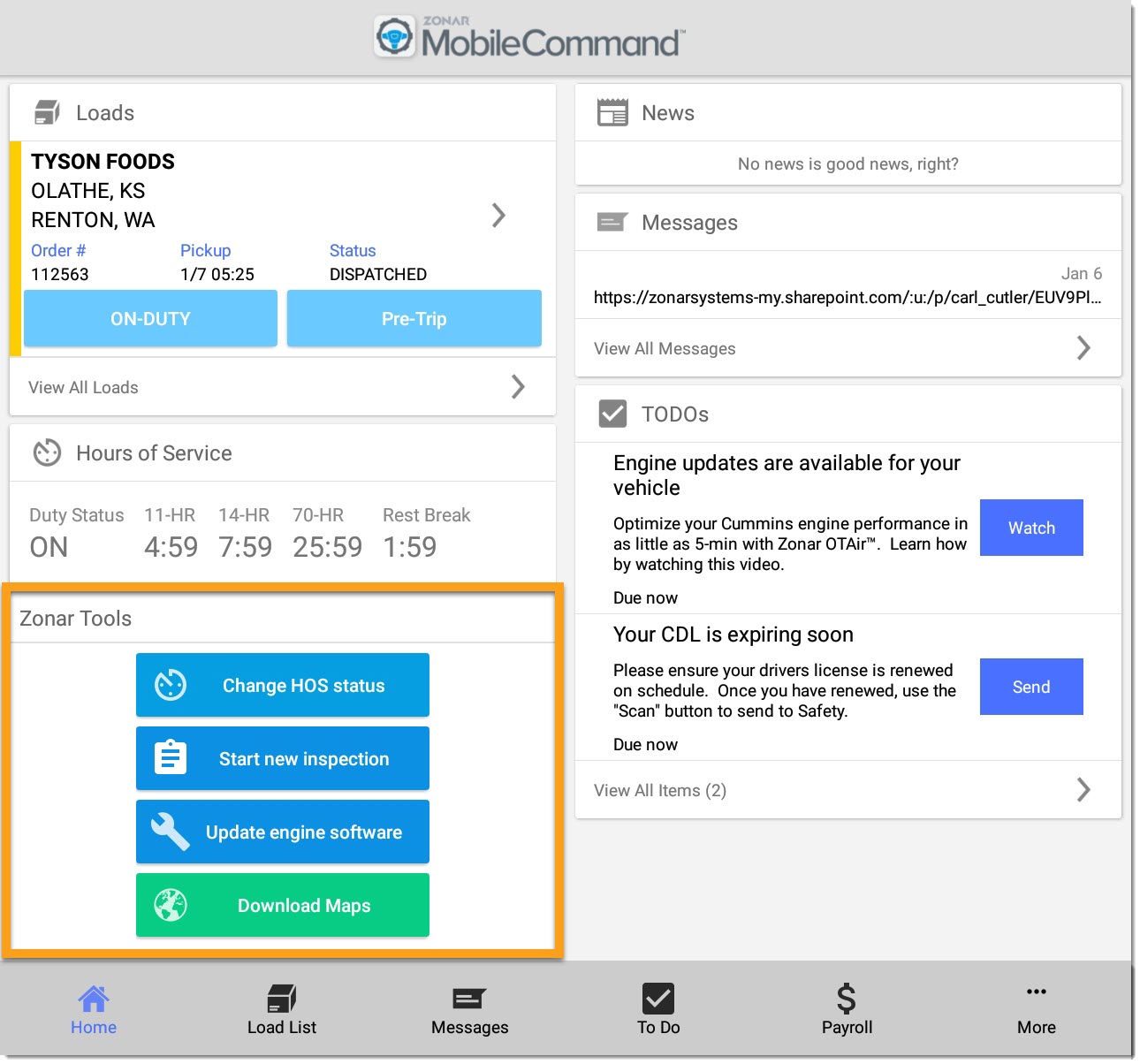Click the OLATHE, KS origin line
Viewport: 1140px width, 1064px height.
pos(88,191)
